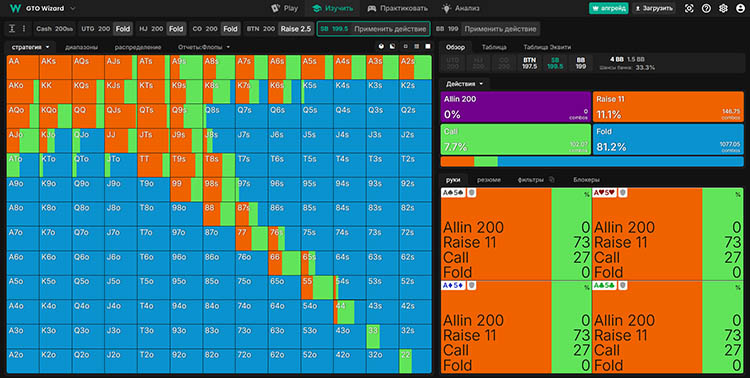Open the фильтры tab

[530, 180]
